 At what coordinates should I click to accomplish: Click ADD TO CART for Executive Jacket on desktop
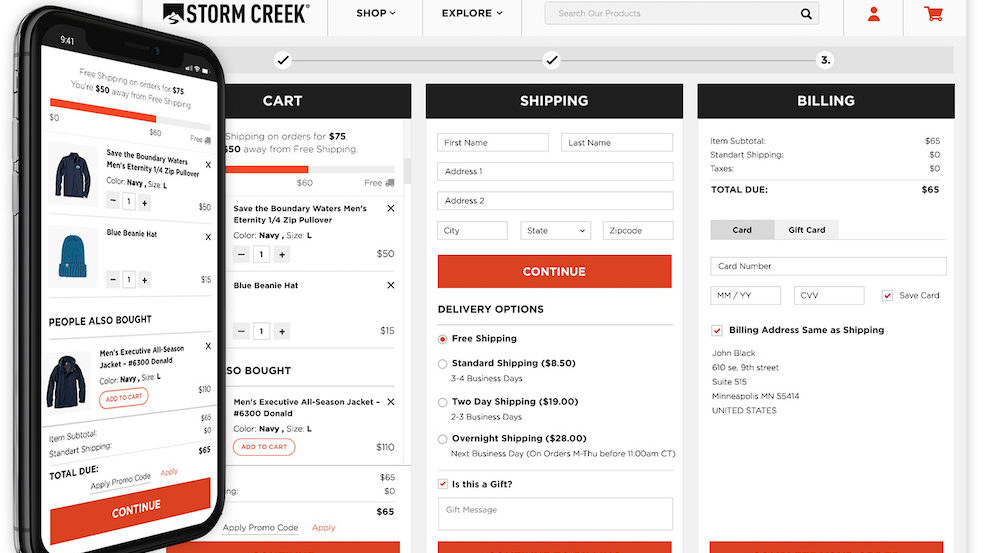click(264, 447)
